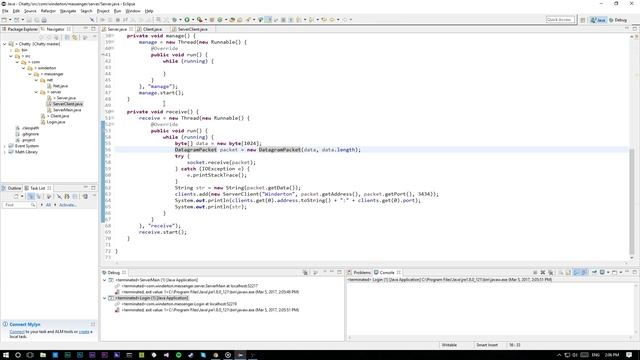Select the Package Explorer tab

(20, 29)
